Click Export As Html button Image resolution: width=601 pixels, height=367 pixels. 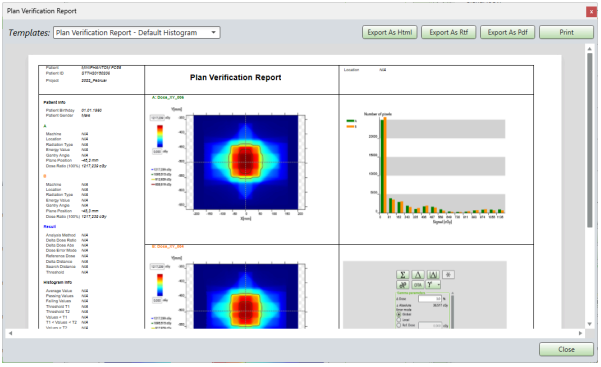pyautogui.click(x=390, y=32)
